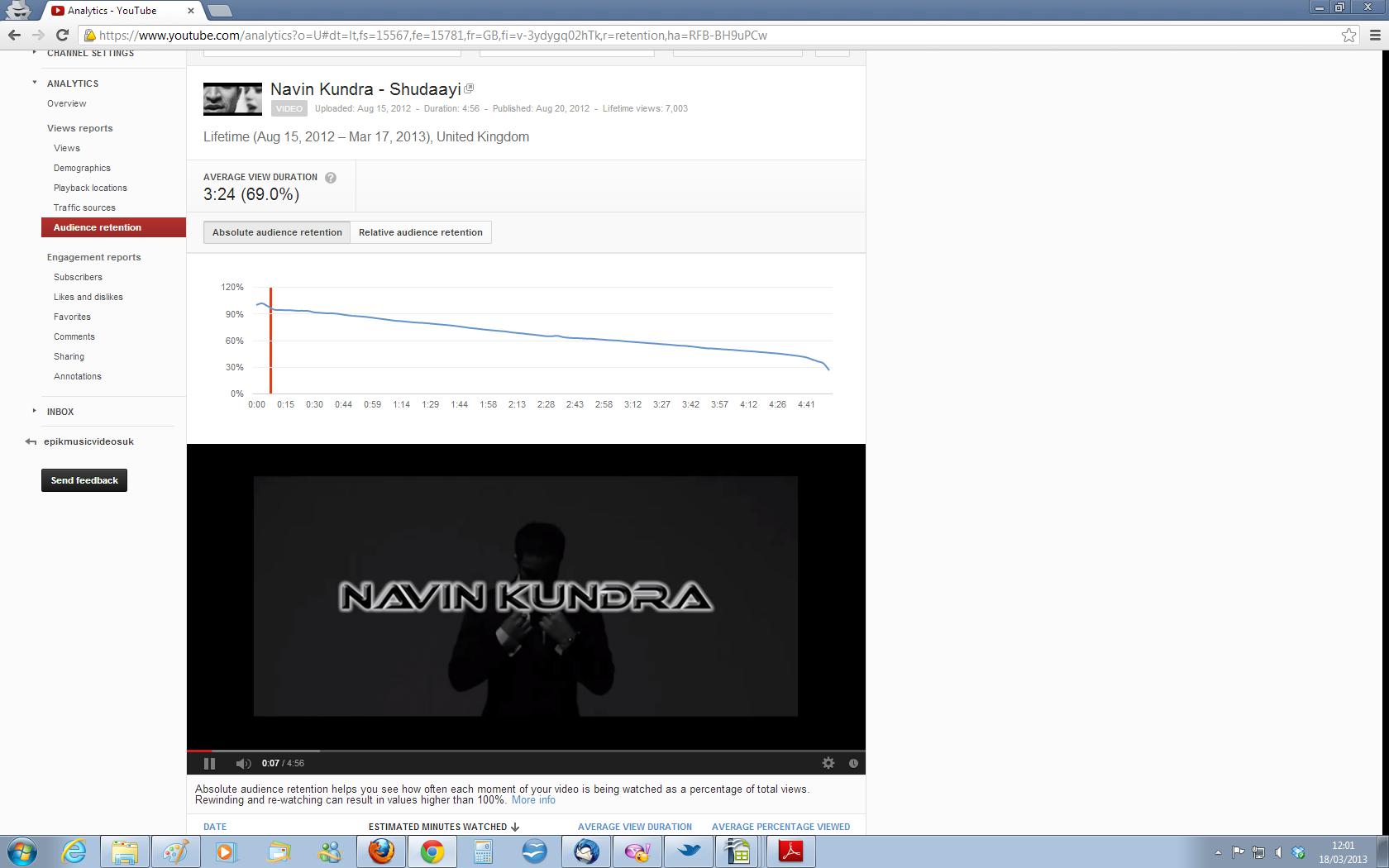Mute the video player volume

coord(243,763)
